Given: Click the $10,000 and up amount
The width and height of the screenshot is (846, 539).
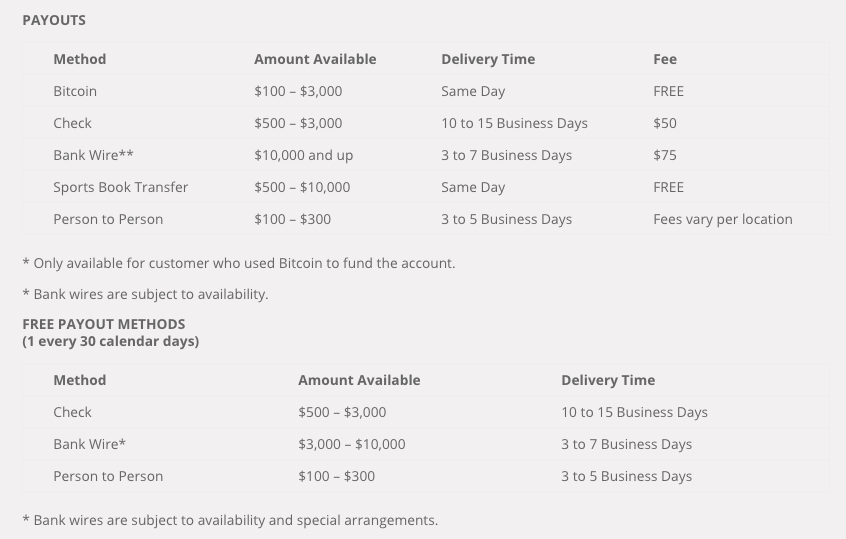Looking at the screenshot, I should point(303,155).
